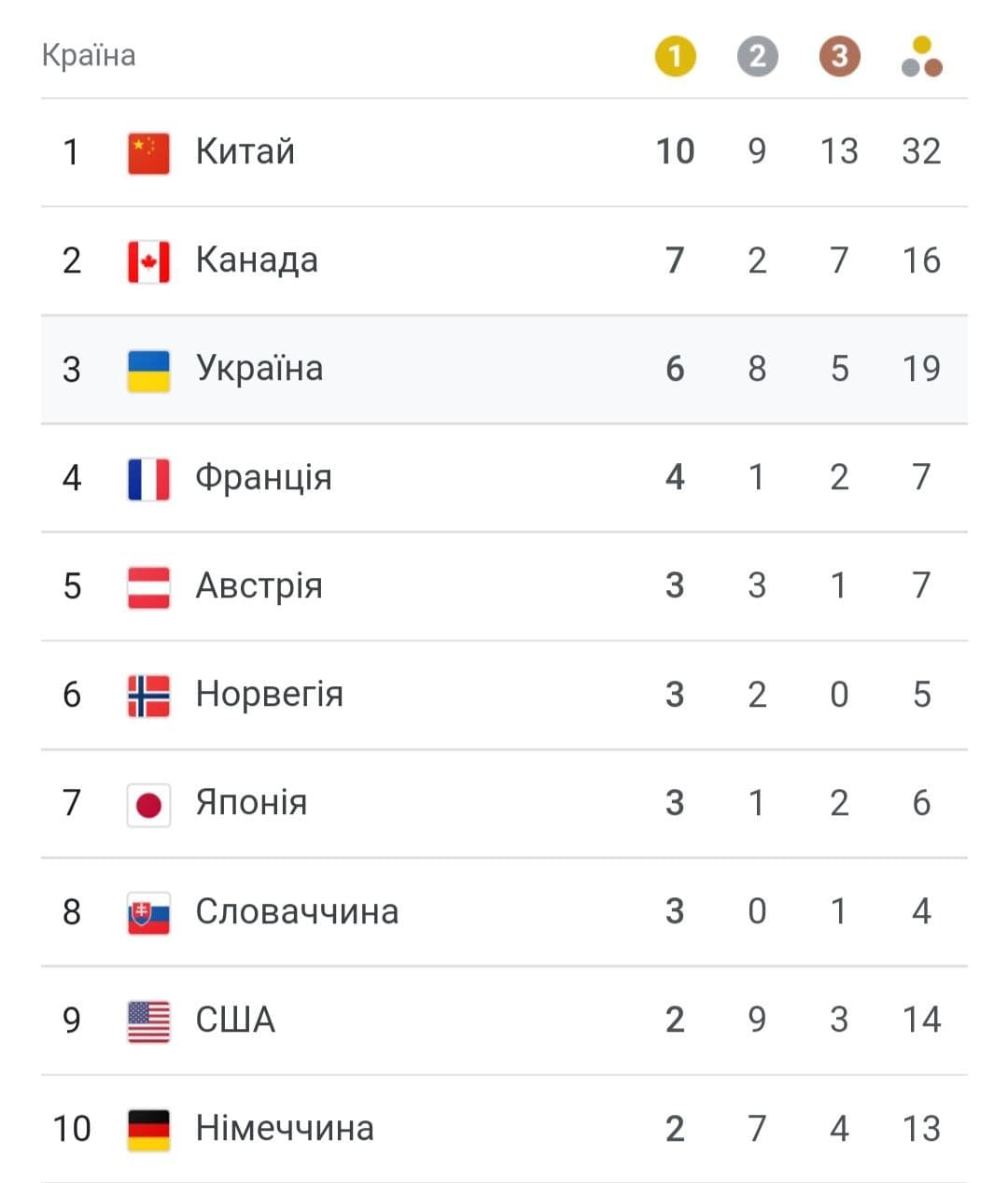Click the China flag icon
1008x1183 pixels.
(148, 152)
